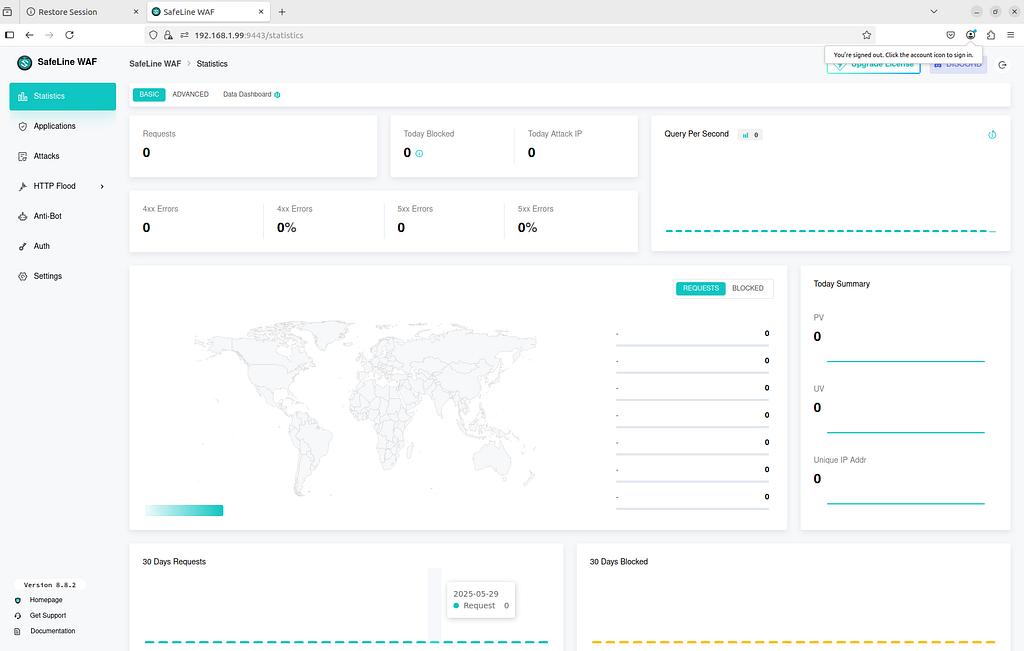Click the Auth key icon

tap(23, 247)
